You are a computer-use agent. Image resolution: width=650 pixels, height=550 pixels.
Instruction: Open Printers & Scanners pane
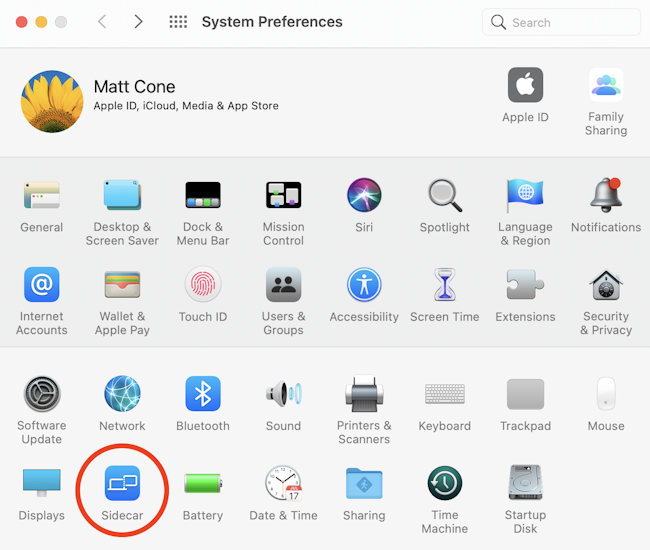tap(364, 394)
